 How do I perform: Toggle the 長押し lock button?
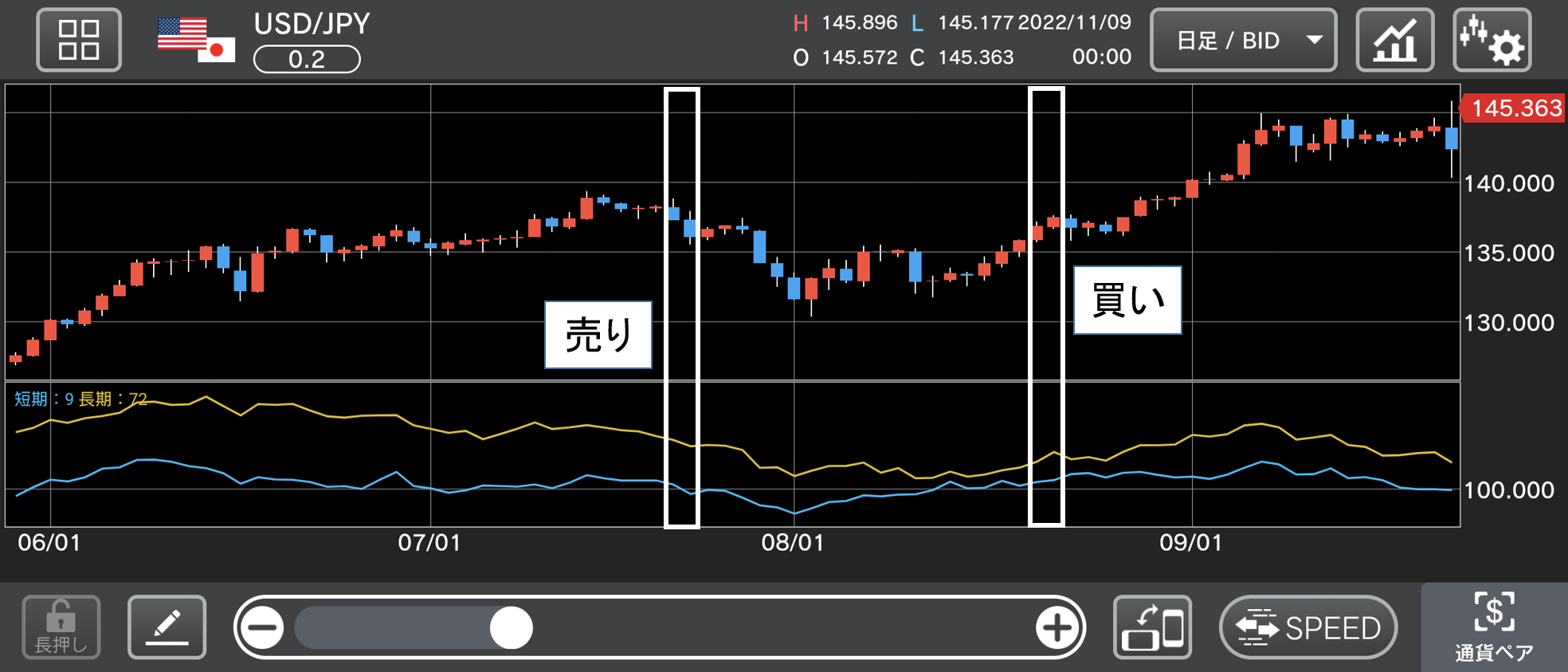click(x=61, y=627)
